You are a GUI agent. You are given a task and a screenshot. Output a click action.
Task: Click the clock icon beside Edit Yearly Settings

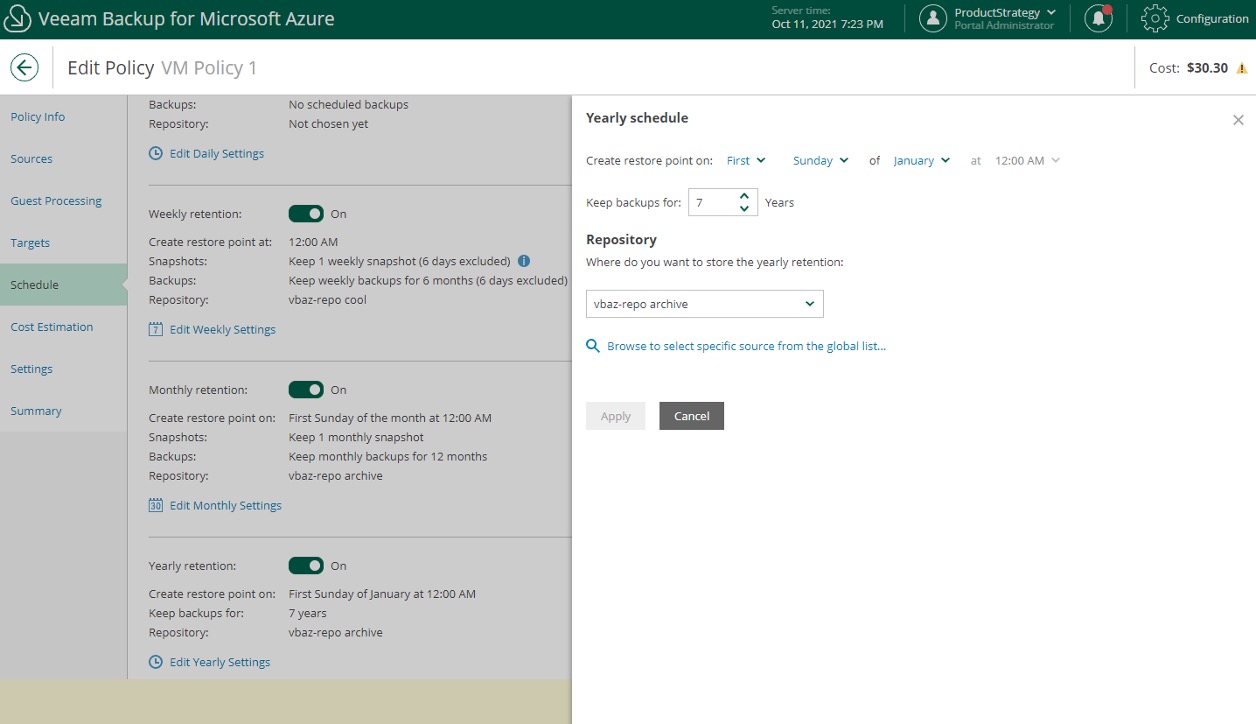(x=155, y=661)
